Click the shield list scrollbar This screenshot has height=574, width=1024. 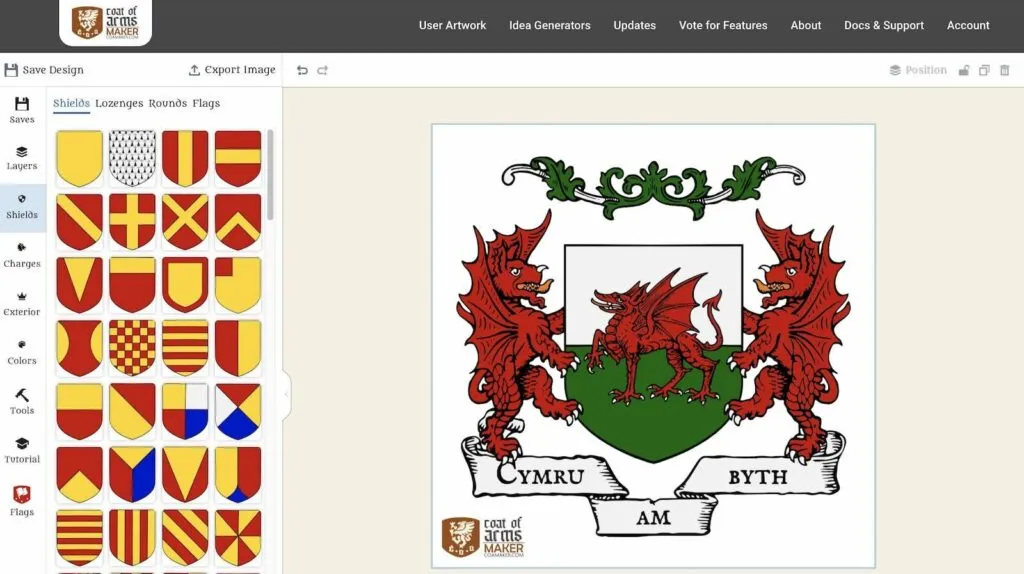[x=270, y=174]
